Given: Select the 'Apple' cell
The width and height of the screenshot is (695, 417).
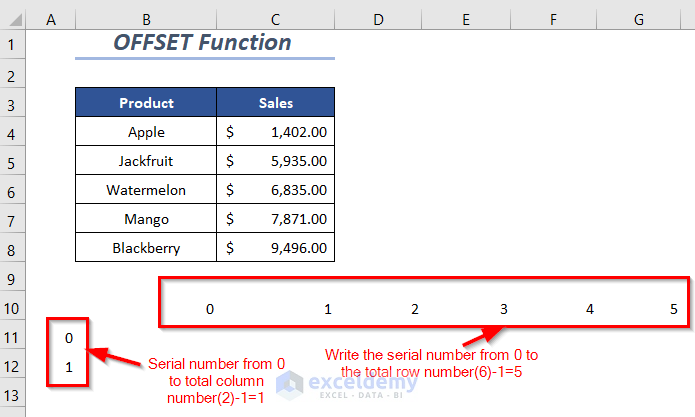Looking at the screenshot, I should [146, 131].
